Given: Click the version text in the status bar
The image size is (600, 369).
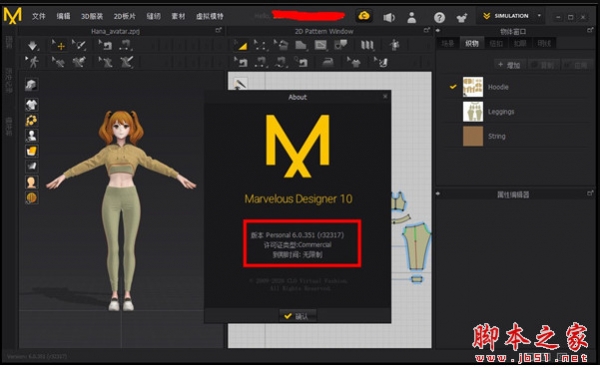Looking at the screenshot, I should (37, 356).
